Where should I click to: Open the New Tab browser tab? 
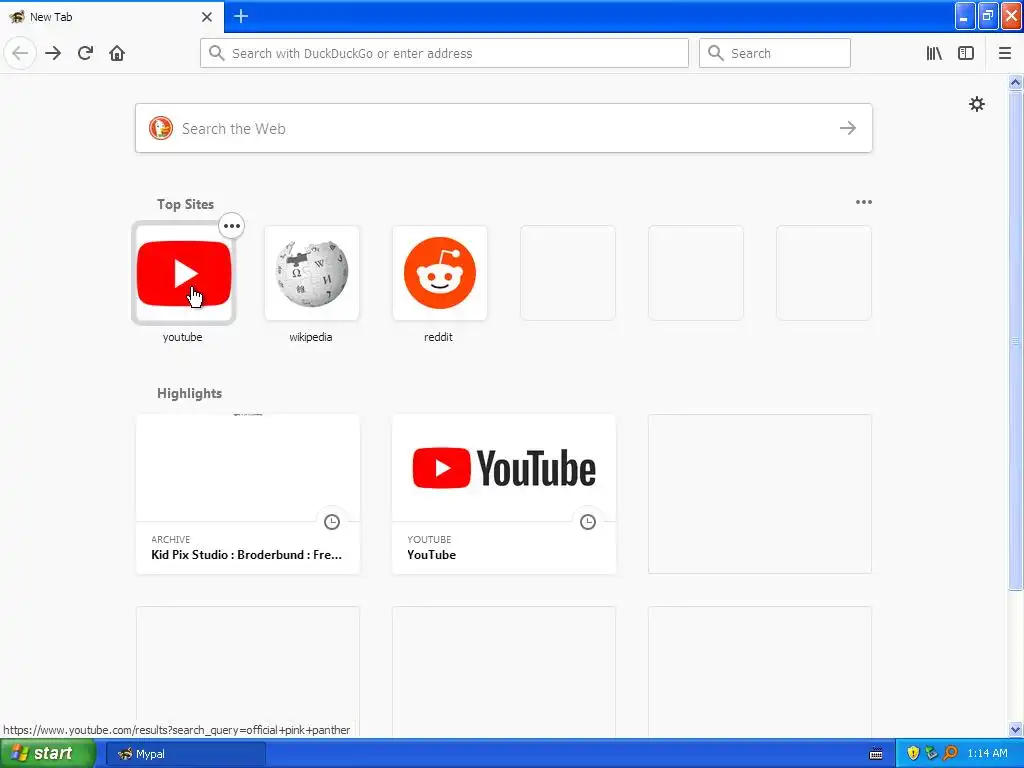tap(111, 16)
